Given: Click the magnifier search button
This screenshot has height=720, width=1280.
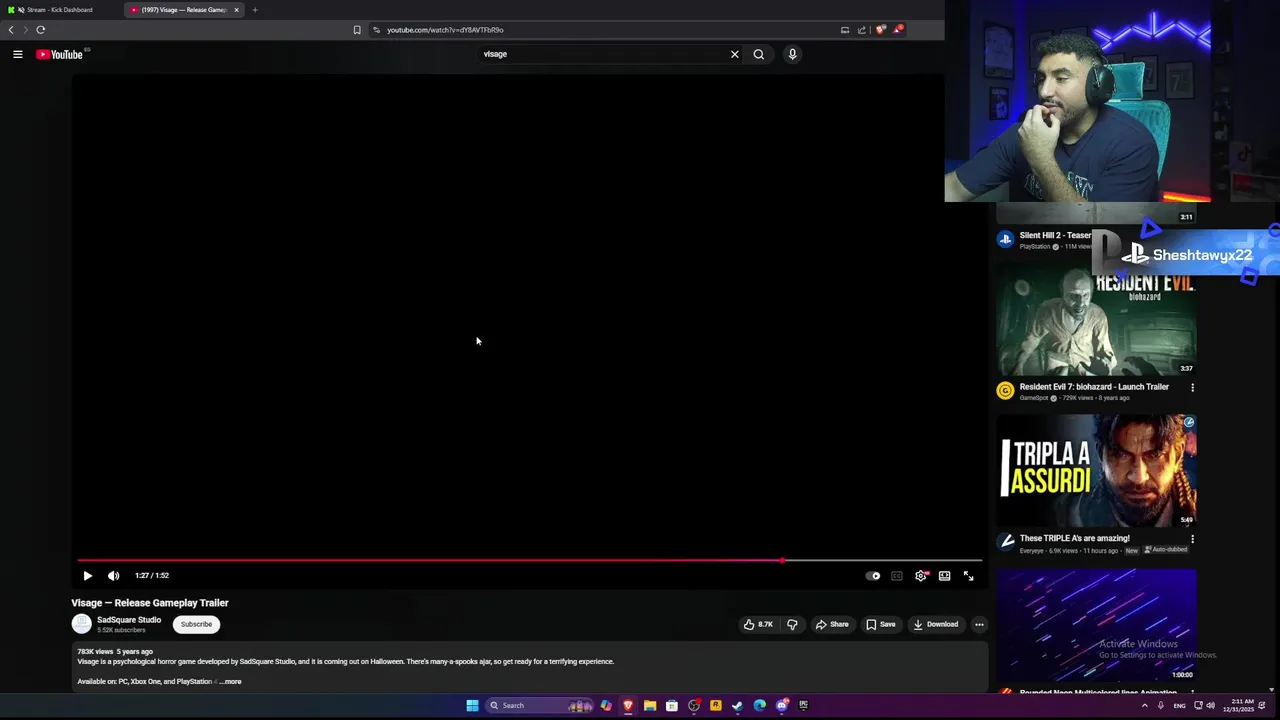Looking at the screenshot, I should click(x=759, y=54).
